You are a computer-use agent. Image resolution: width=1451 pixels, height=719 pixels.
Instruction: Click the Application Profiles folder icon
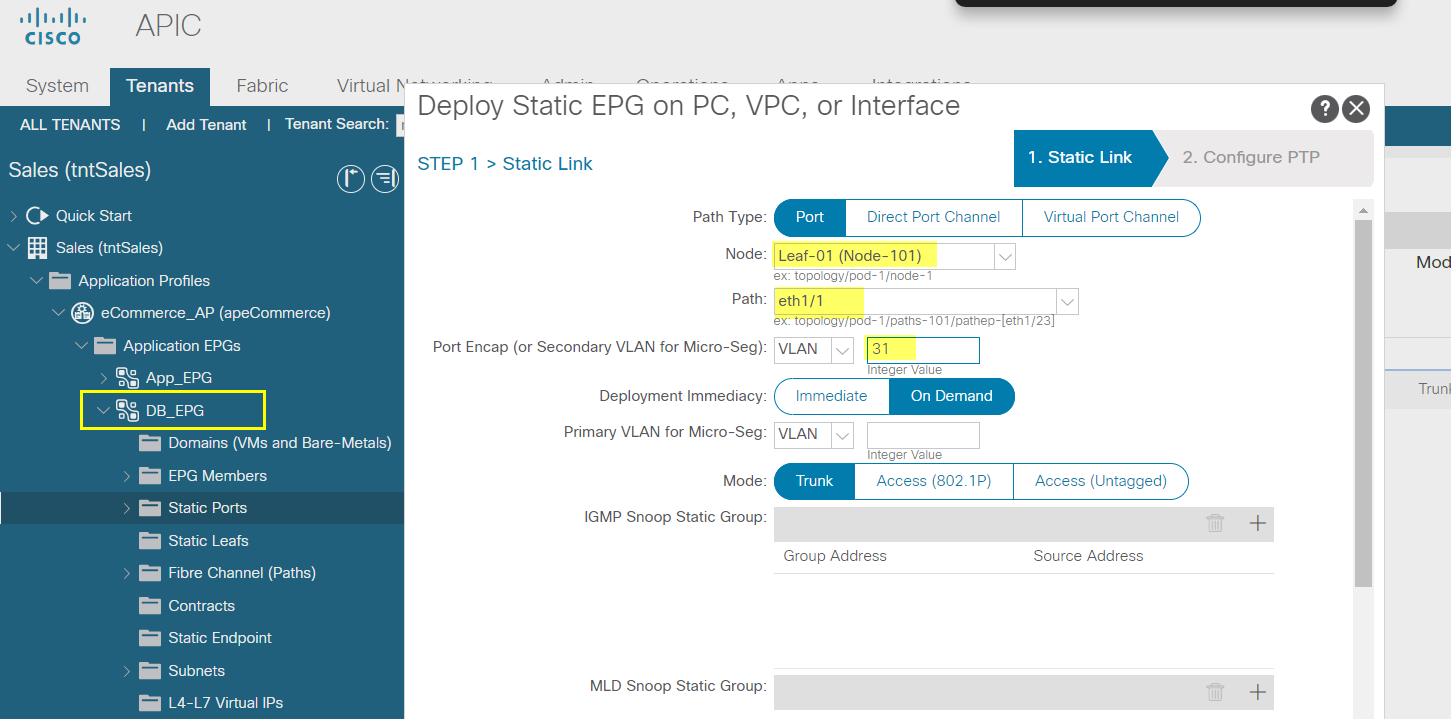point(60,280)
